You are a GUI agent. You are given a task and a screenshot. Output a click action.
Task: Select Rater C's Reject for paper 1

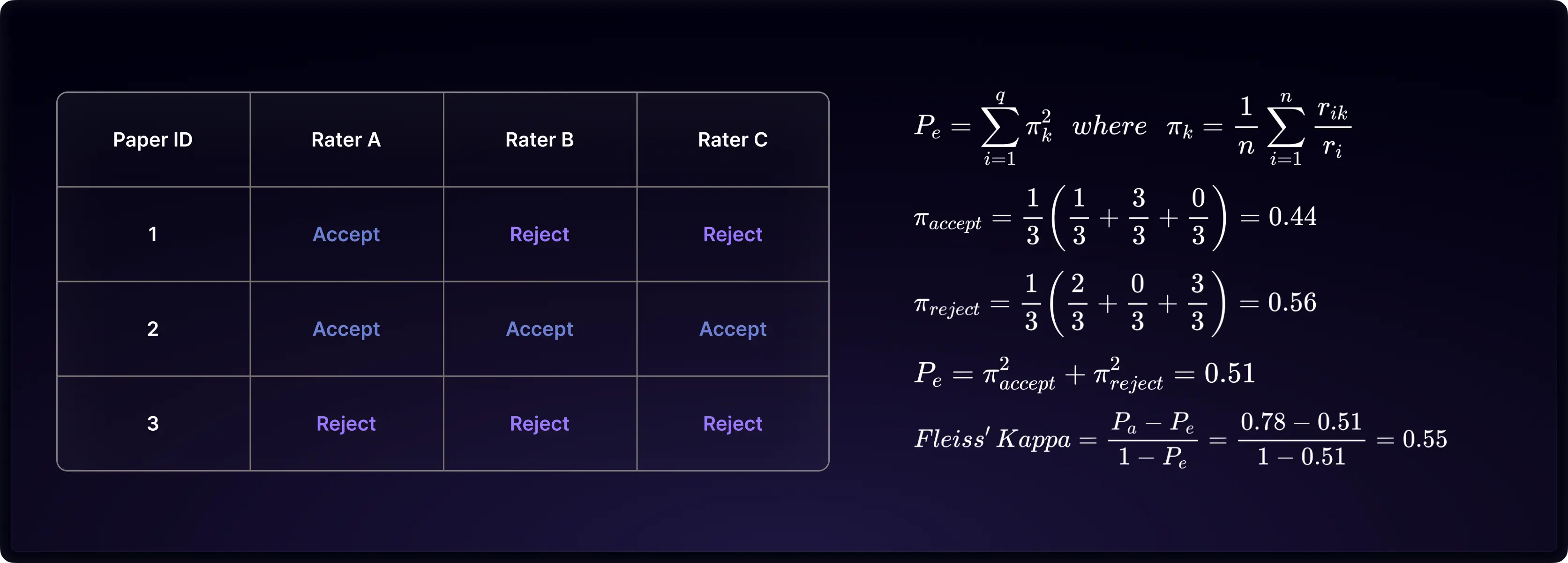[x=733, y=235]
